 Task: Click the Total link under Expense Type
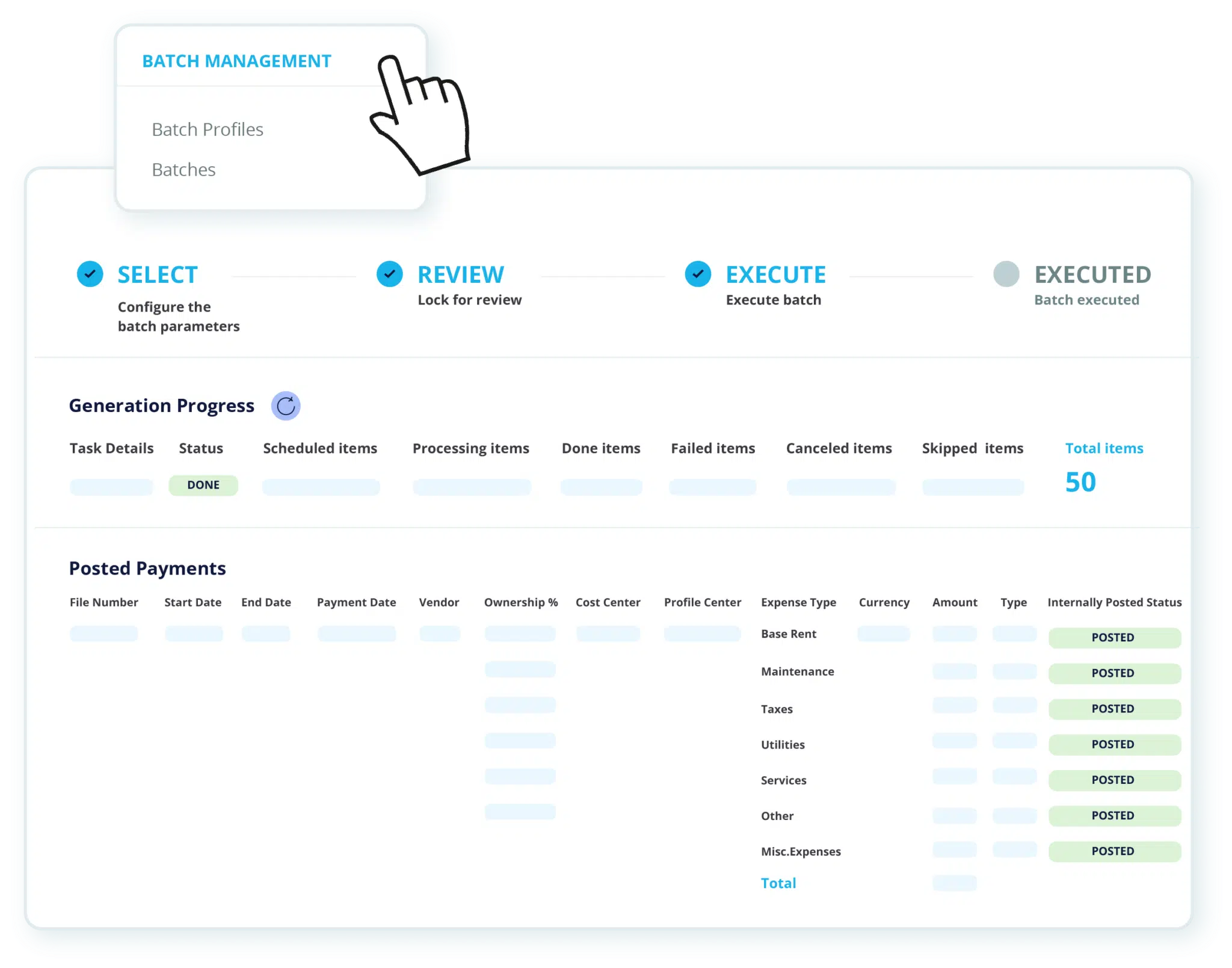coord(778,883)
